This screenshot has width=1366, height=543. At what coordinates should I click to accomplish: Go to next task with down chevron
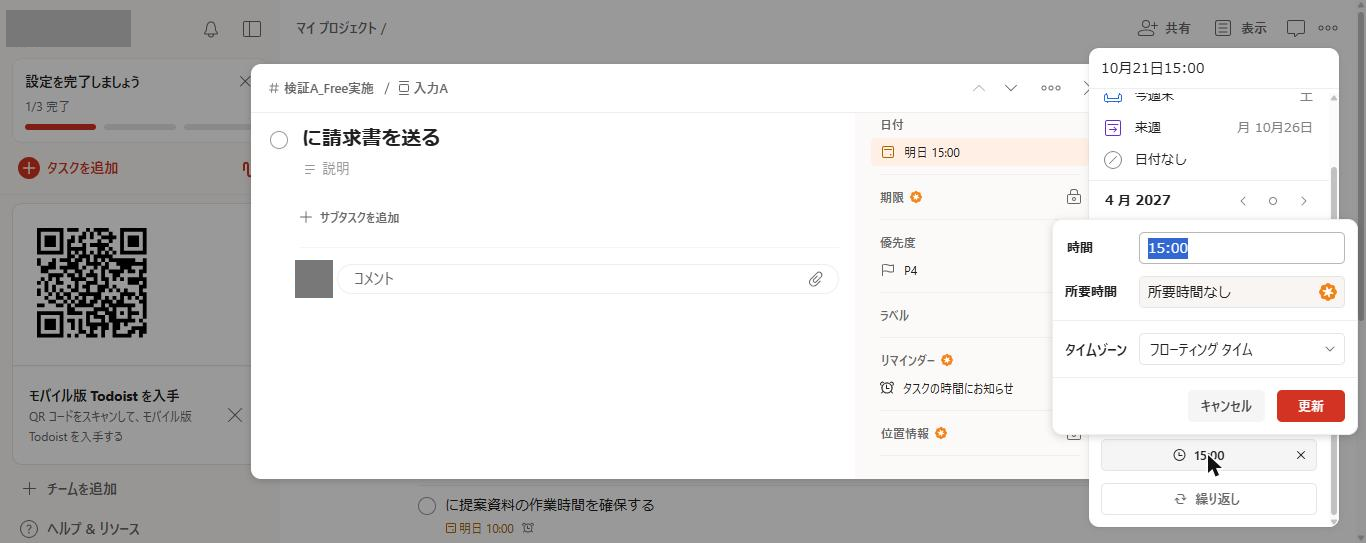point(1011,88)
